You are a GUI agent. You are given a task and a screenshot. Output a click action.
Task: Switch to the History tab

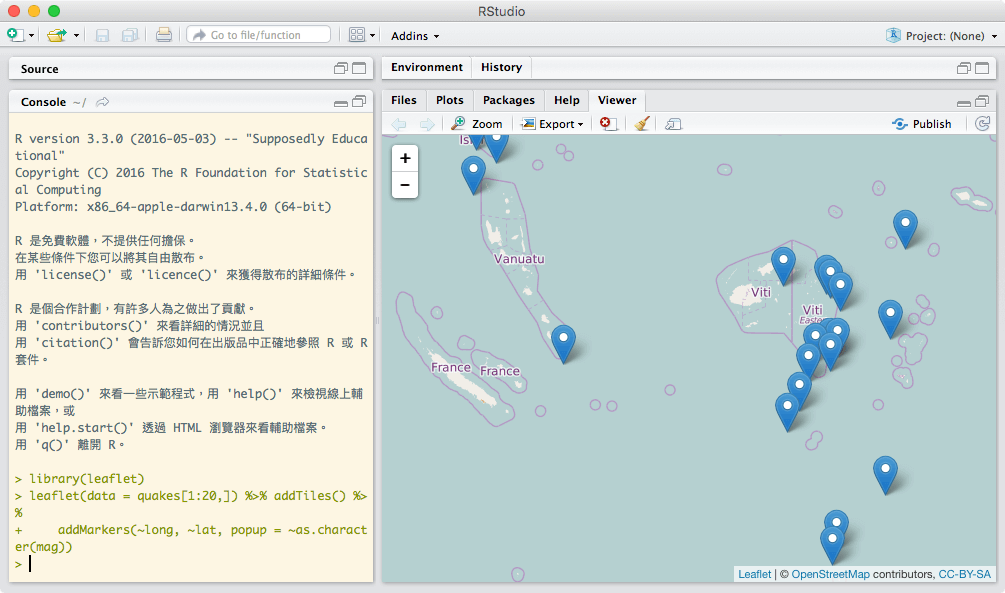click(x=501, y=67)
